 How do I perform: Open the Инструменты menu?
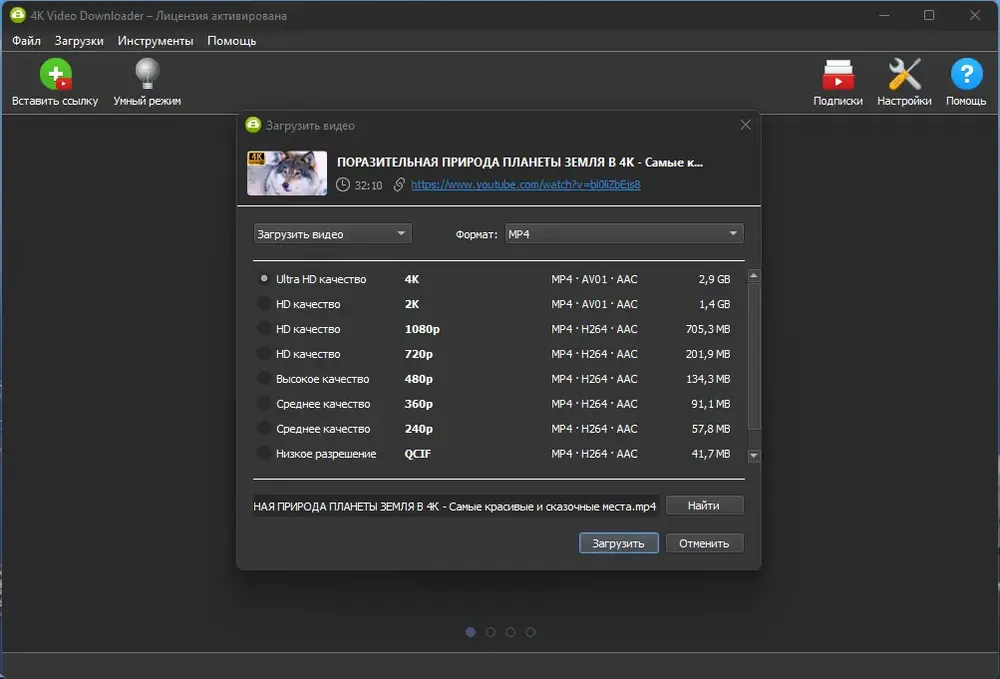pyautogui.click(x=155, y=41)
